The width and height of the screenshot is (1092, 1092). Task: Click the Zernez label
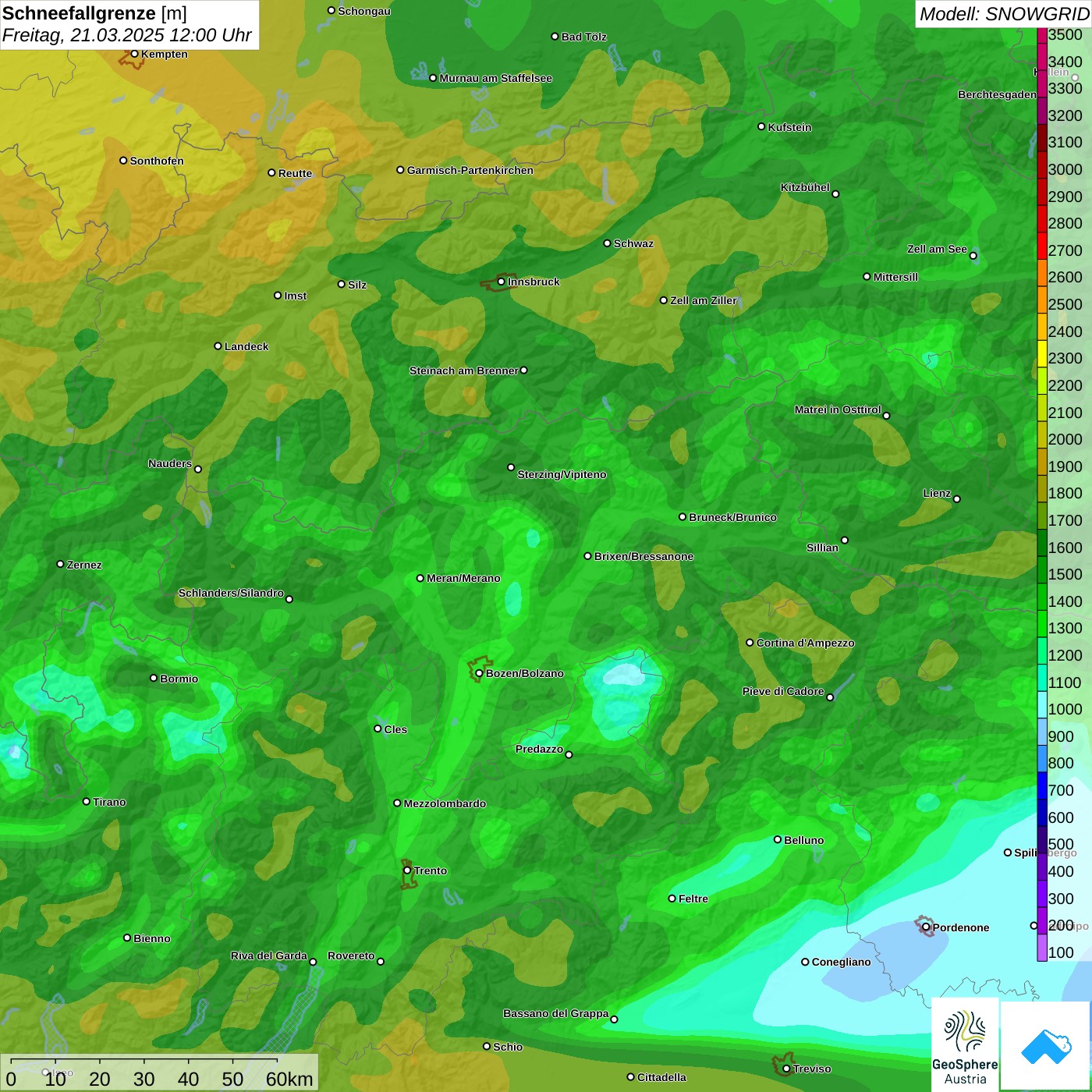pos(84,565)
